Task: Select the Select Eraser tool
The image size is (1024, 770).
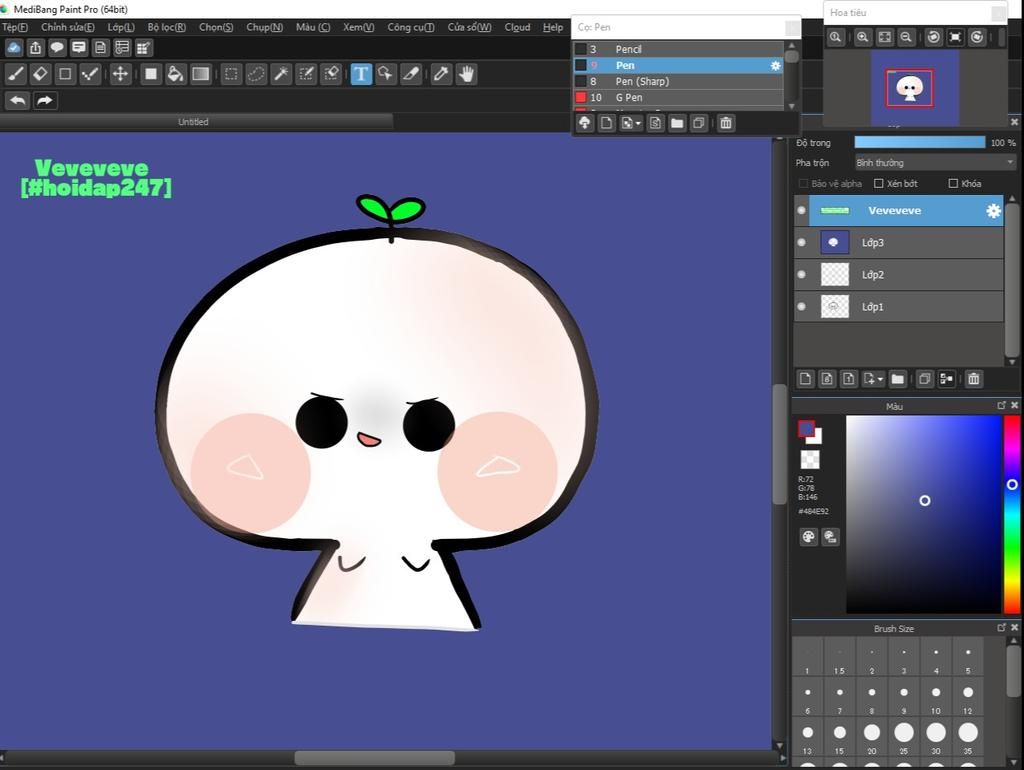Action: tap(331, 74)
